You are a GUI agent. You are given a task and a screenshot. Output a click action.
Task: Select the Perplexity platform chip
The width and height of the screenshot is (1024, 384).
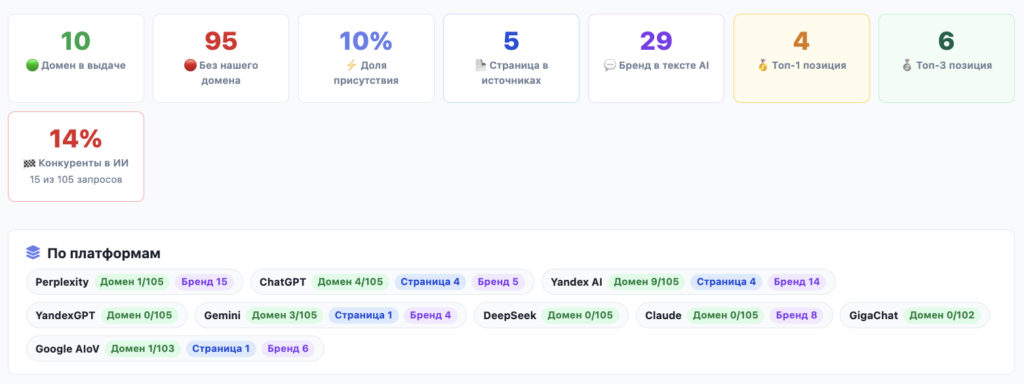click(x=134, y=282)
